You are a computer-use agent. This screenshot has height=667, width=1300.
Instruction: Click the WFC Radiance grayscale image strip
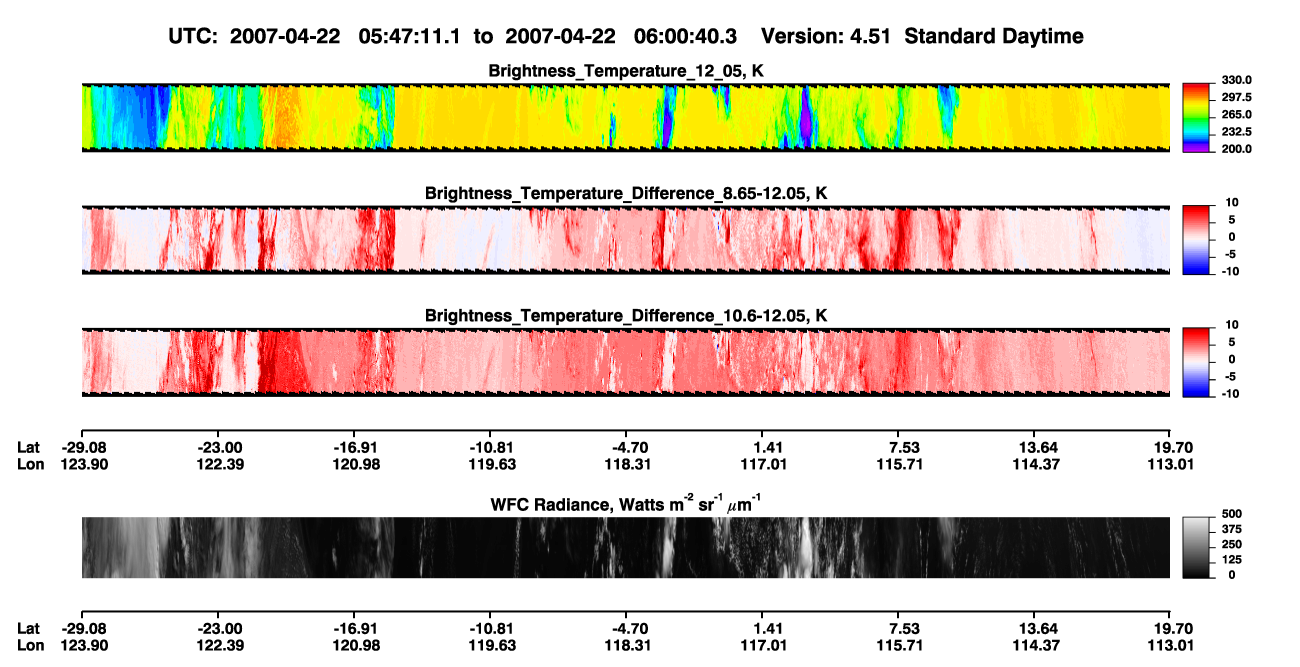coord(626,548)
